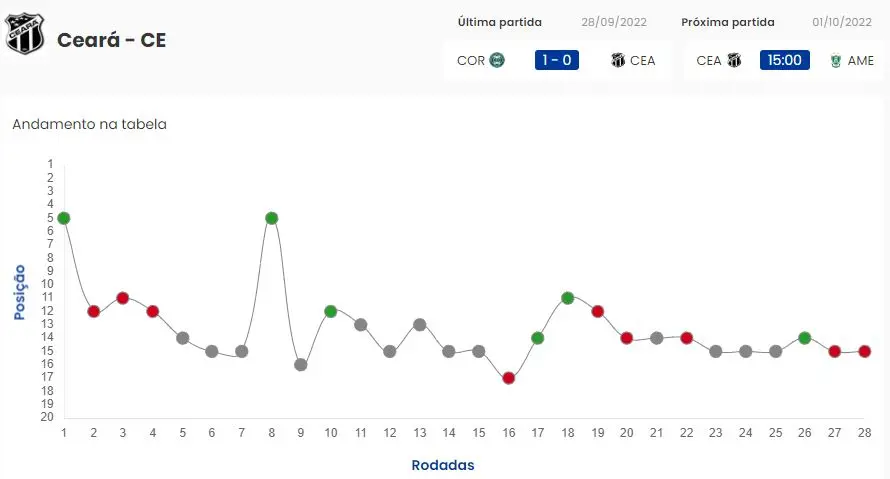Select the gray point at round 9

[x=301, y=365]
